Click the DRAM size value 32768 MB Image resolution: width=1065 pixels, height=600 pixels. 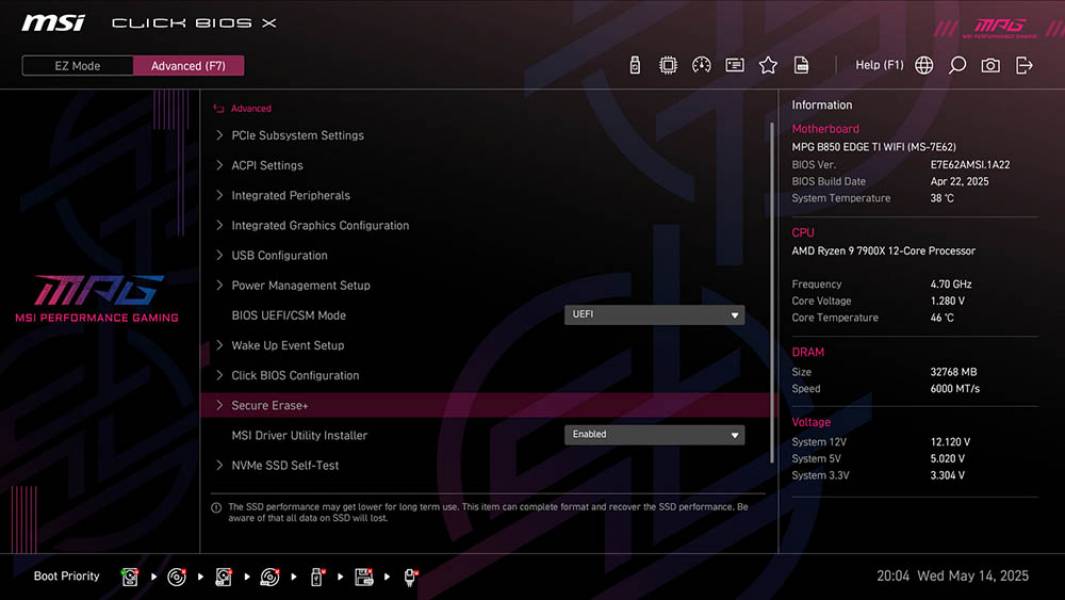coord(954,372)
